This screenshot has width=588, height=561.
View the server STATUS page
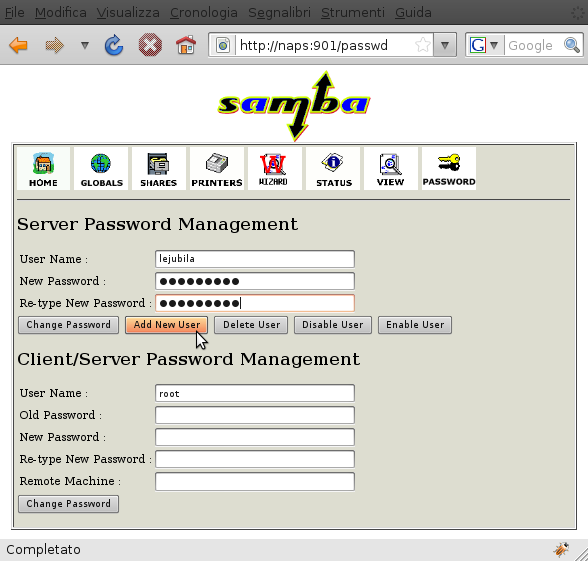pyautogui.click(x=333, y=168)
